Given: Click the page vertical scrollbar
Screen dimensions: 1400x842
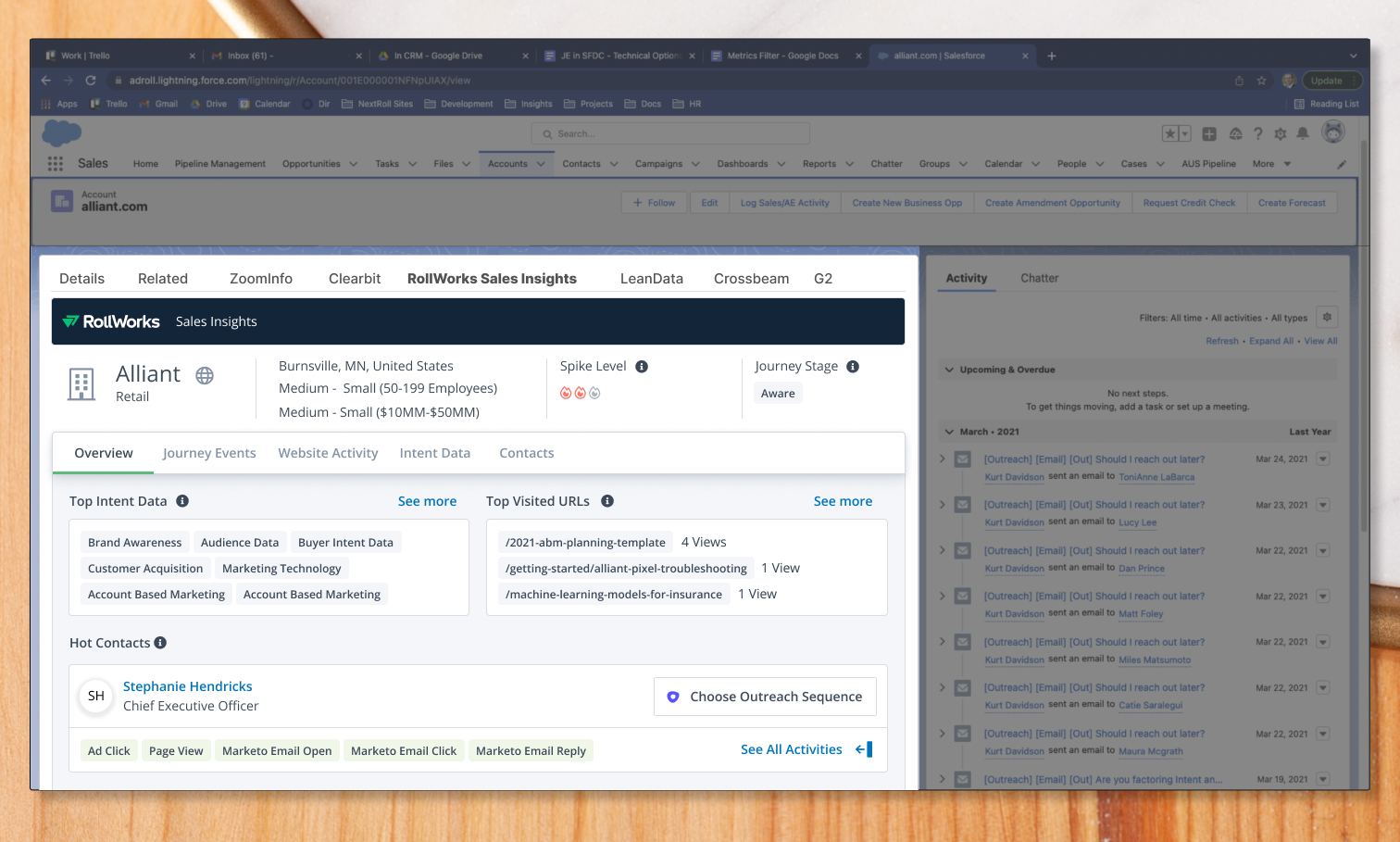Looking at the screenshot, I should coord(1364,338).
